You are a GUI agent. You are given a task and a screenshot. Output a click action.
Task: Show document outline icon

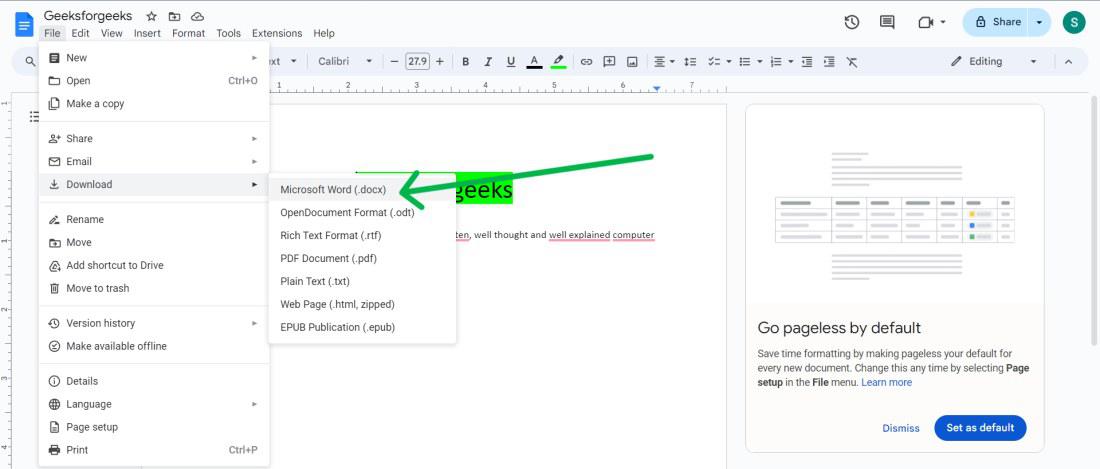pyautogui.click(x=33, y=116)
